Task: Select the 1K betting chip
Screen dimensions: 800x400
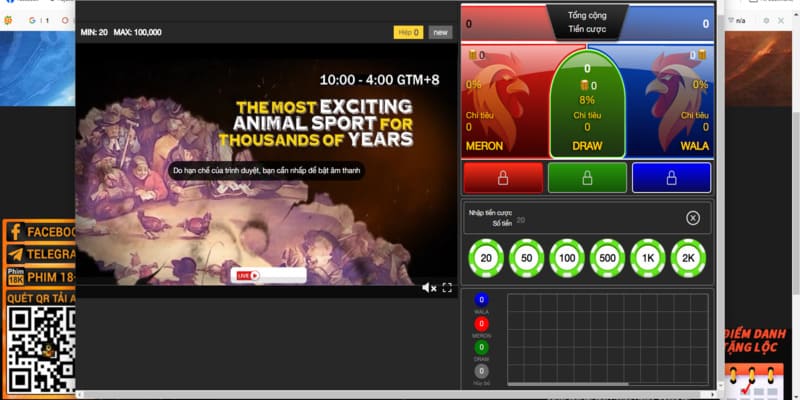Action: click(648, 258)
